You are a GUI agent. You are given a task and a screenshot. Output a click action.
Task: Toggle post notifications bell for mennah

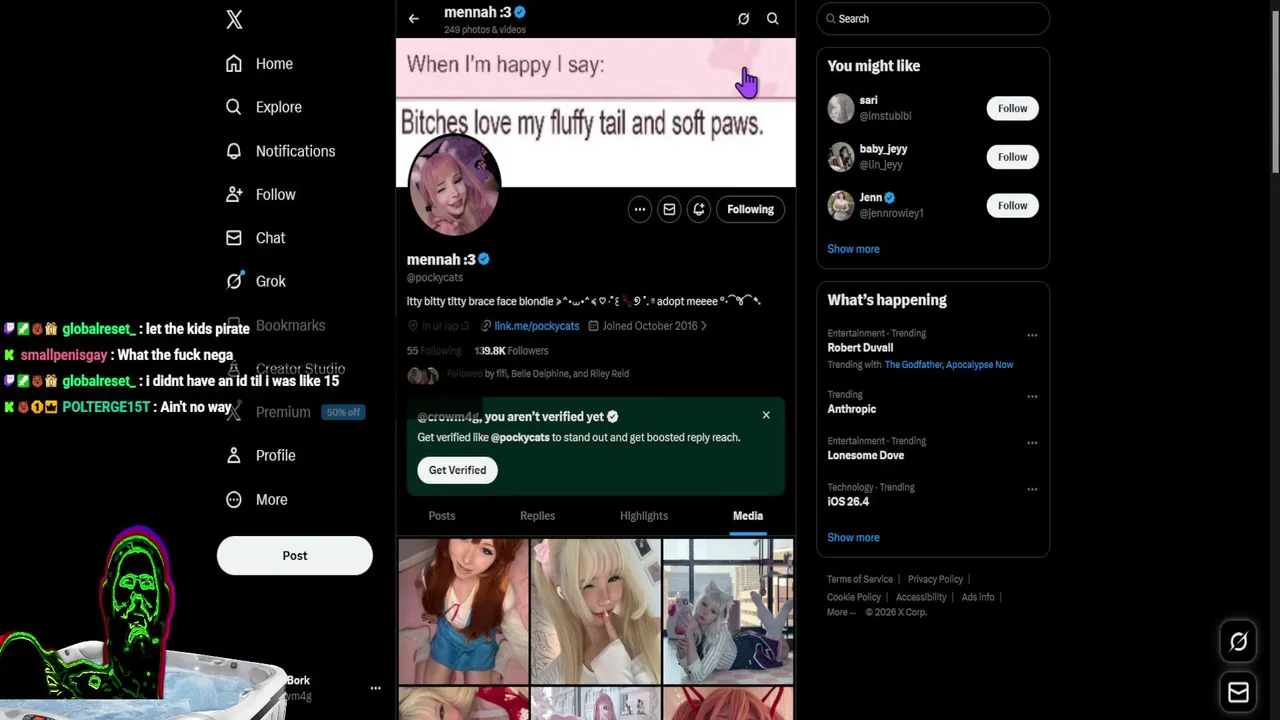click(699, 209)
